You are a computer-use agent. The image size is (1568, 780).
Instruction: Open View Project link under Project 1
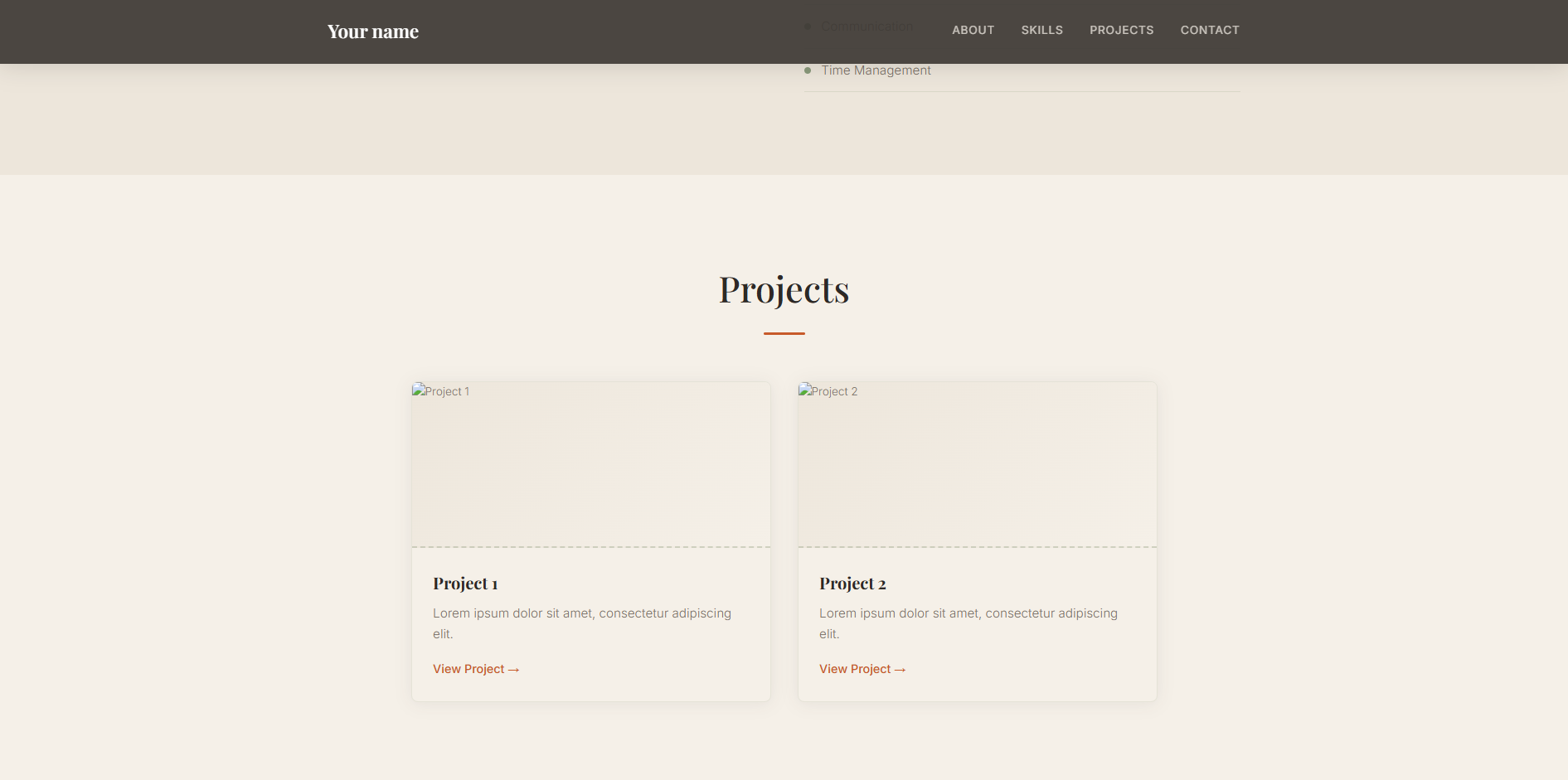(476, 669)
